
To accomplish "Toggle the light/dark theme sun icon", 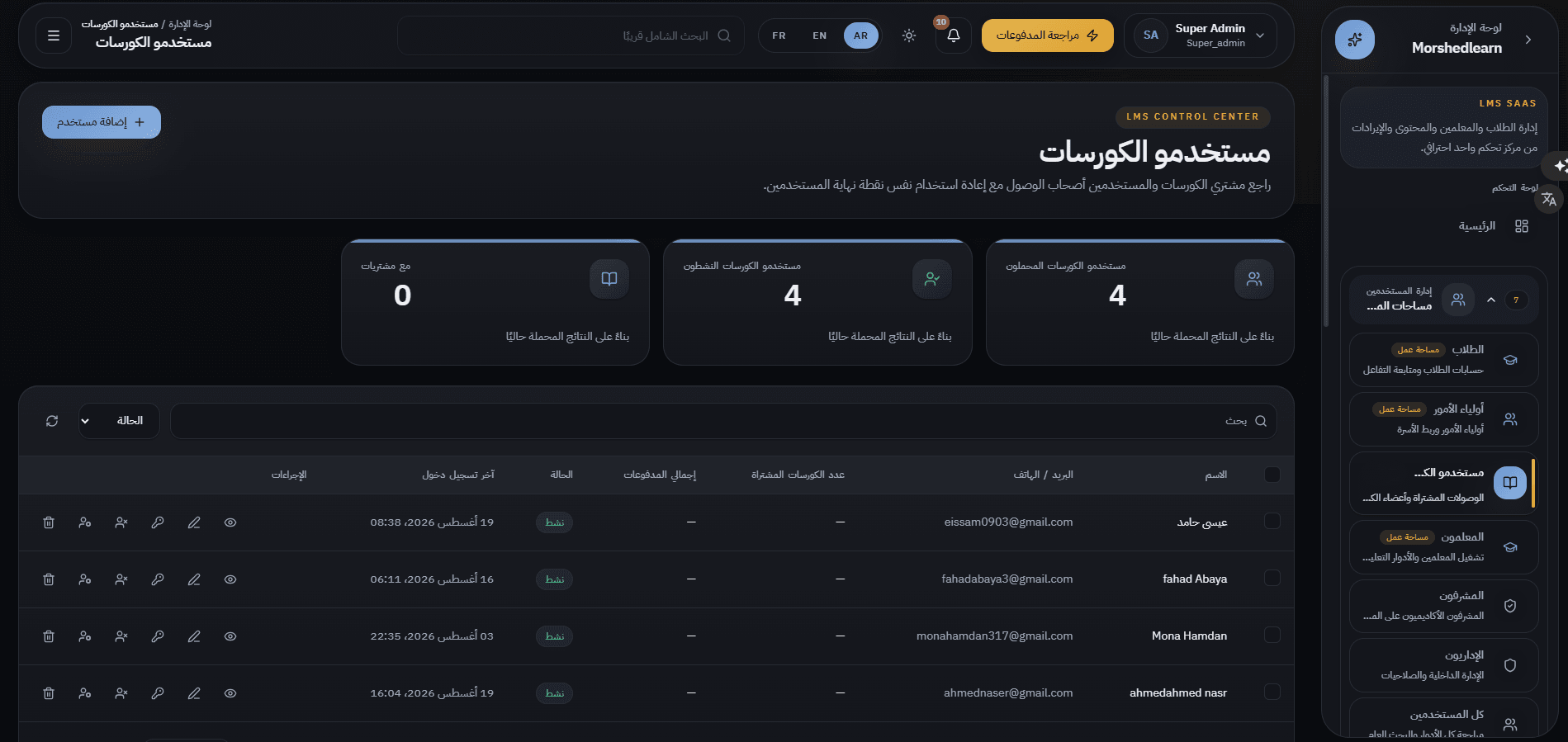I will coord(909,35).
